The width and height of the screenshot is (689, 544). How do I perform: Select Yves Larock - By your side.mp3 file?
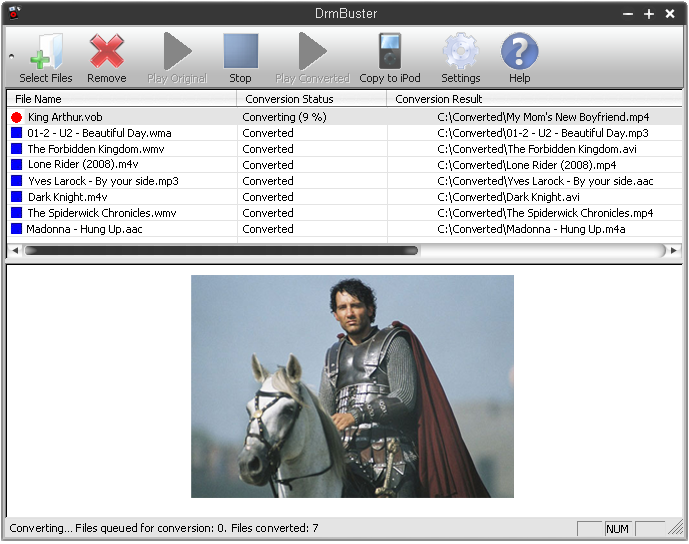click(103, 181)
